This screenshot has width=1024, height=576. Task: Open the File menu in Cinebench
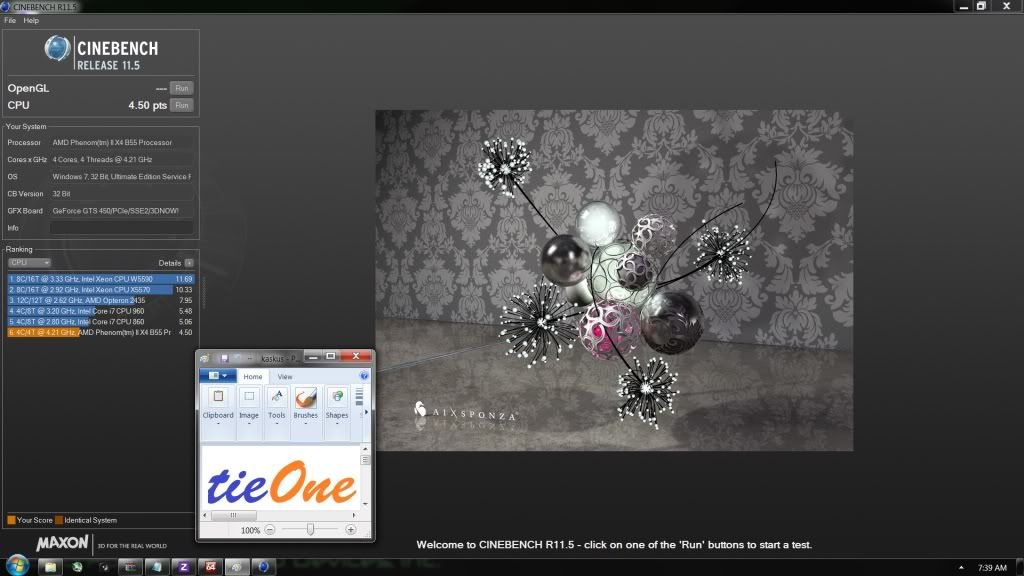tap(10, 20)
